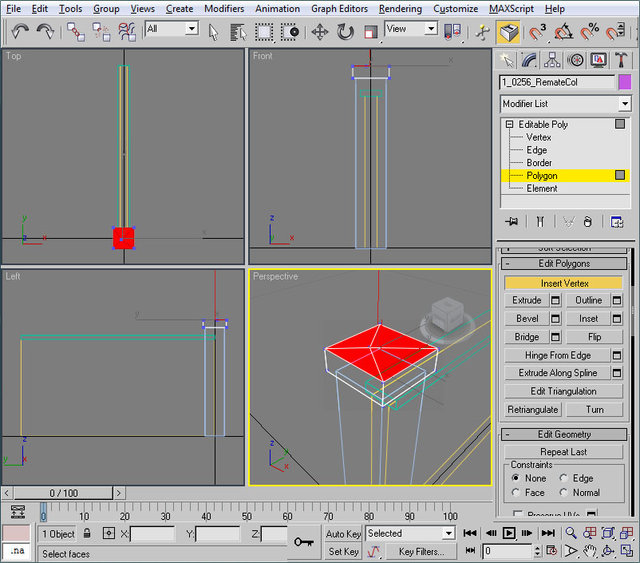
Task: Open the Modifiers menu
Action: tap(223, 8)
